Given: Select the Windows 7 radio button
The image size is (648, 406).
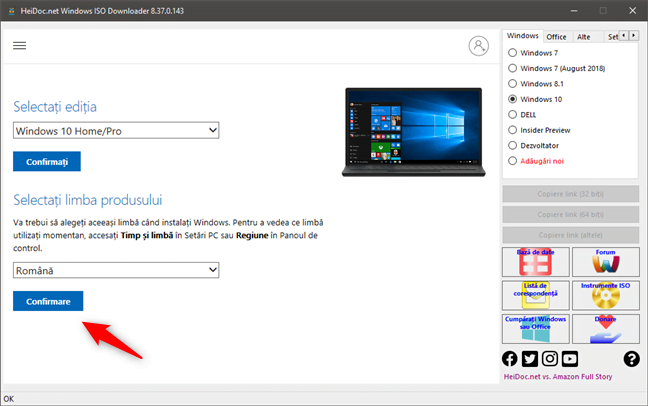Looking at the screenshot, I should pos(512,53).
